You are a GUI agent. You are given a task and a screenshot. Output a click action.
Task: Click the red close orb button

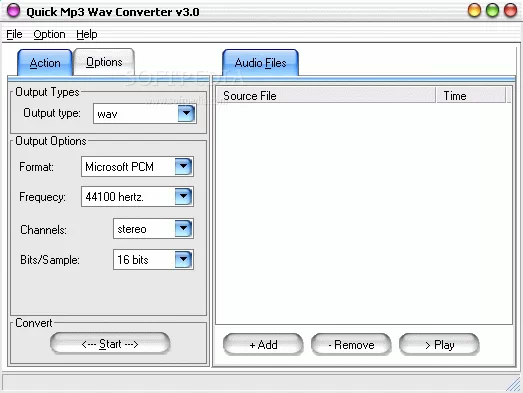[510, 10]
